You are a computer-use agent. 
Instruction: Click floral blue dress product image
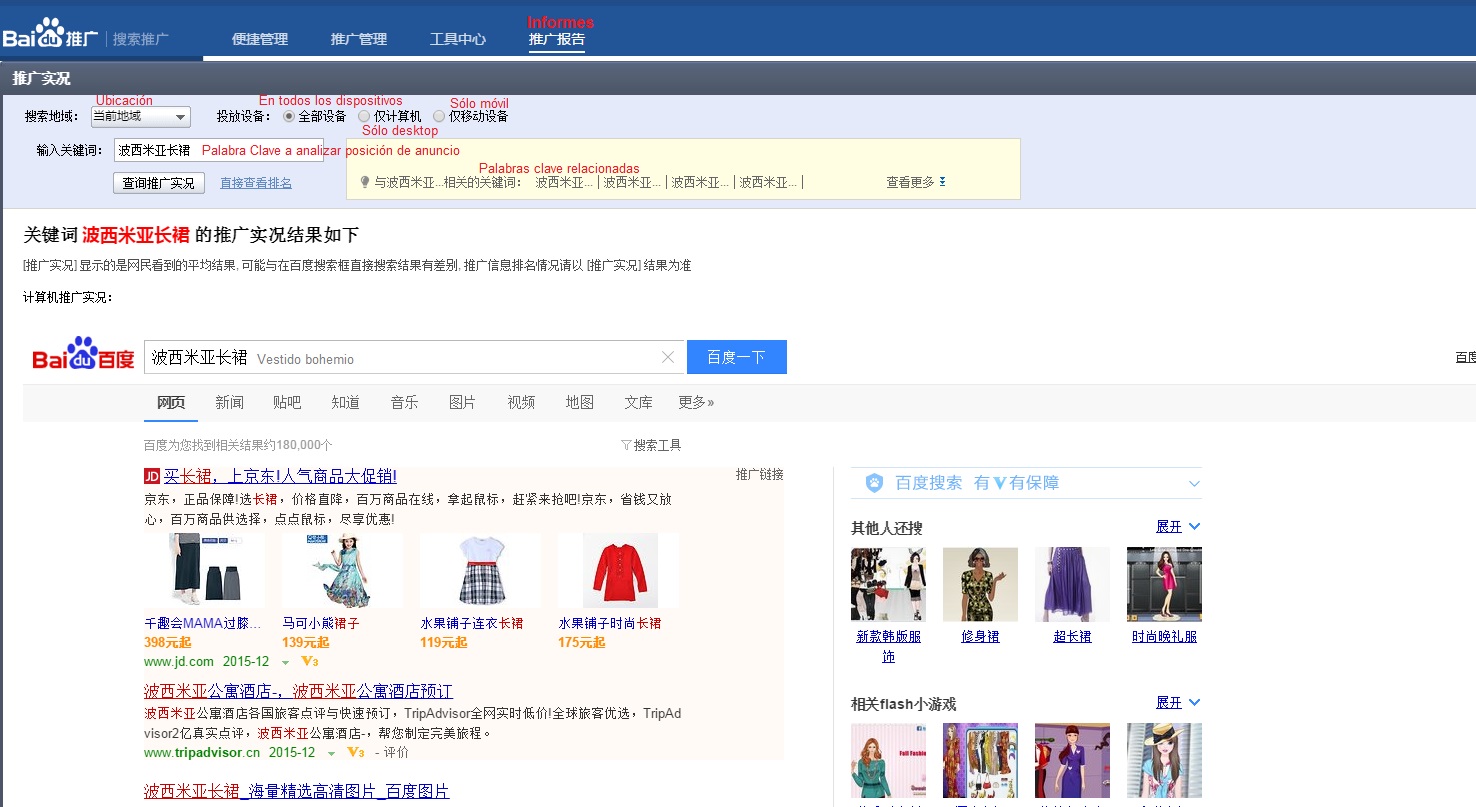pyautogui.click(x=342, y=571)
